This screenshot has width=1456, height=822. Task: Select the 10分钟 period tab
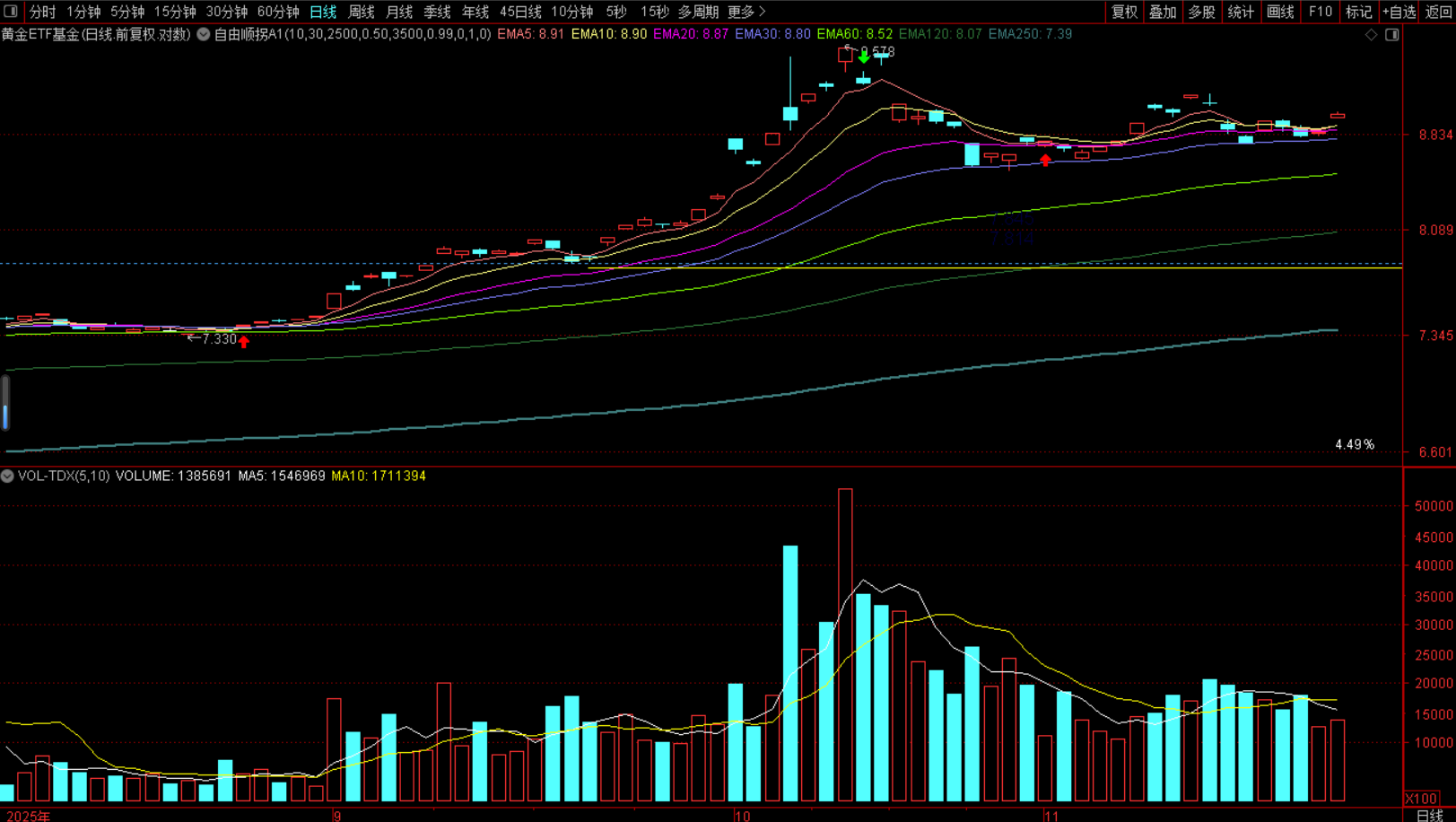coord(572,12)
